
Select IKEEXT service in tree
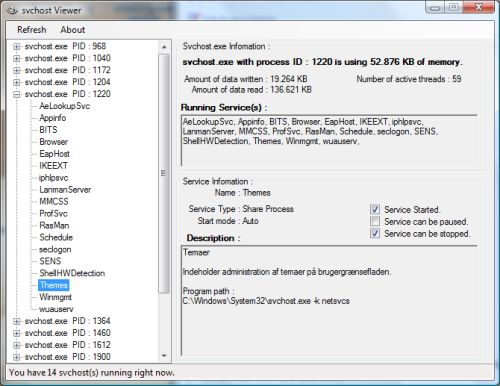[54, 166]
